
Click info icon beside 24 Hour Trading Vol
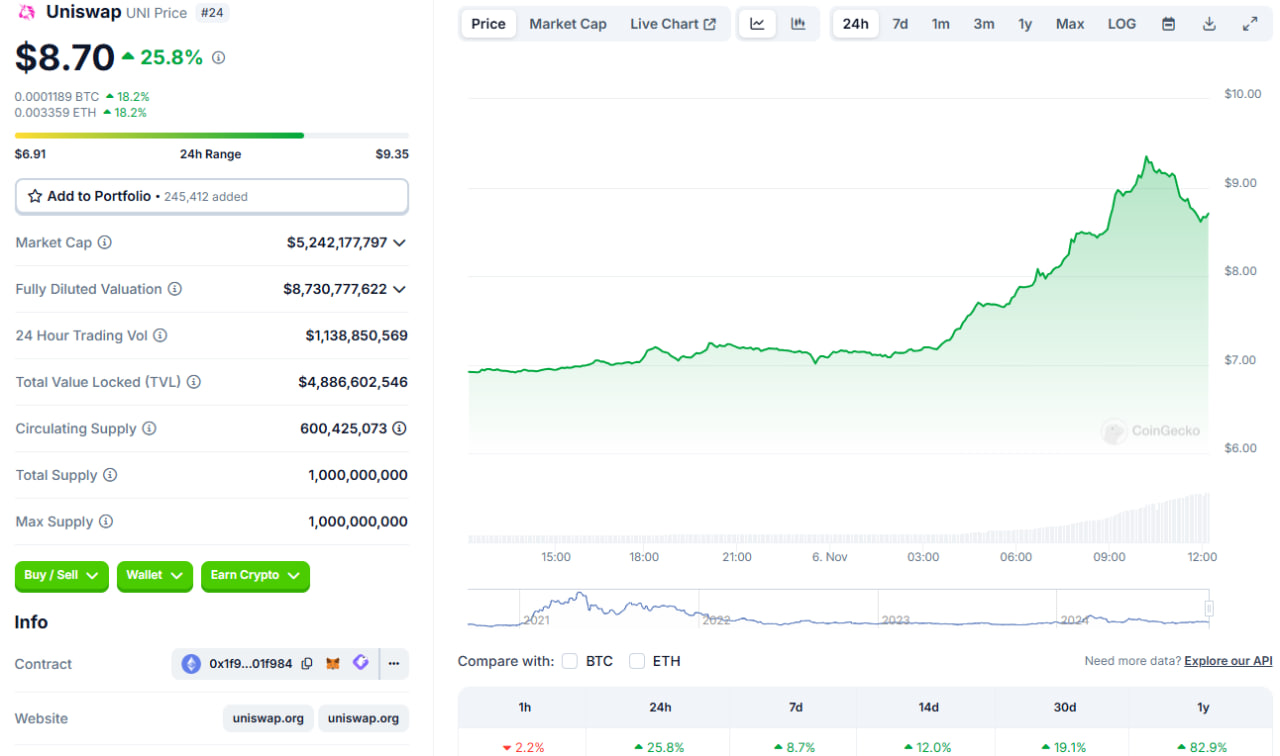160,336
